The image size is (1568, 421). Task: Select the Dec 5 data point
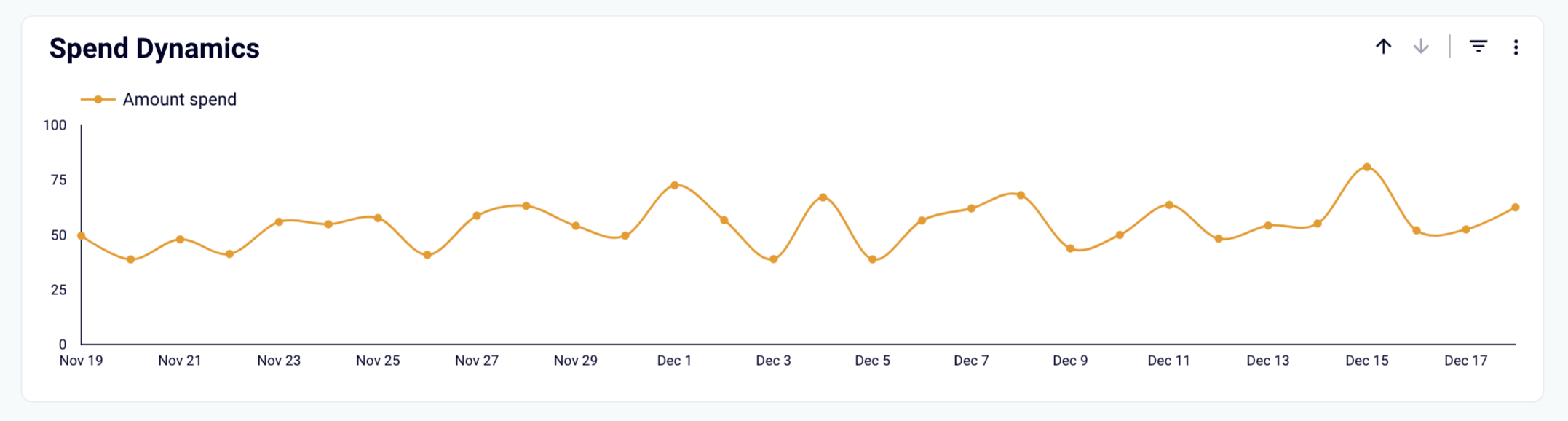873,259
